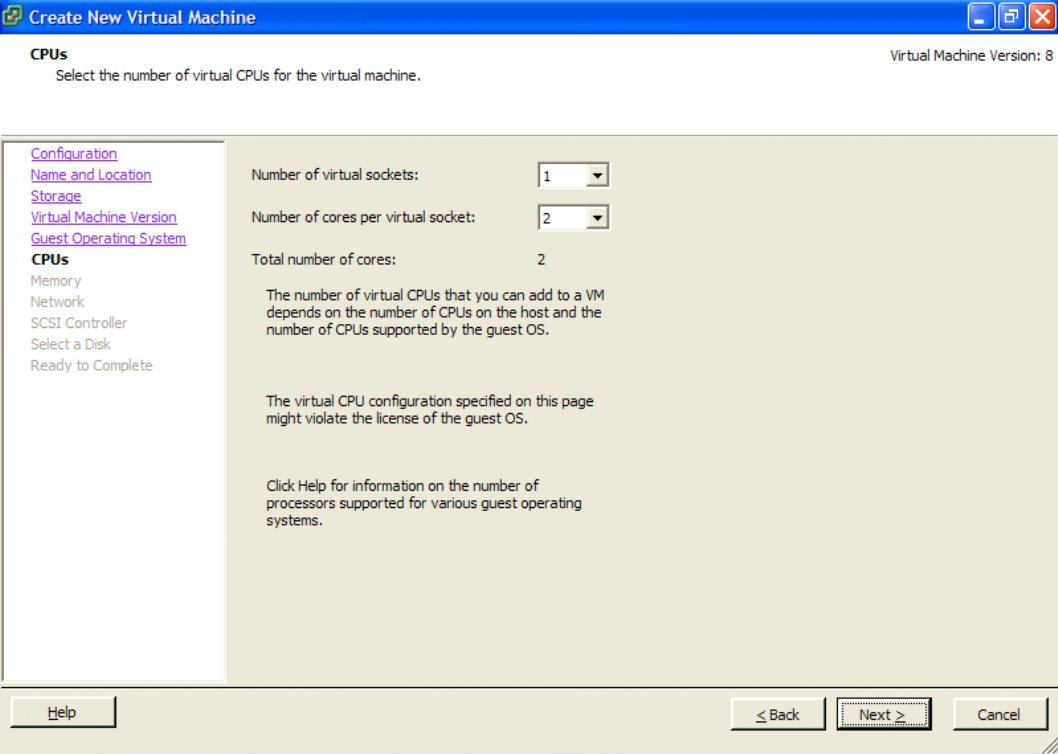Go to the Name and Location step
The height and width of the screenshot is (754, 1058).
[x=90, y=175]
